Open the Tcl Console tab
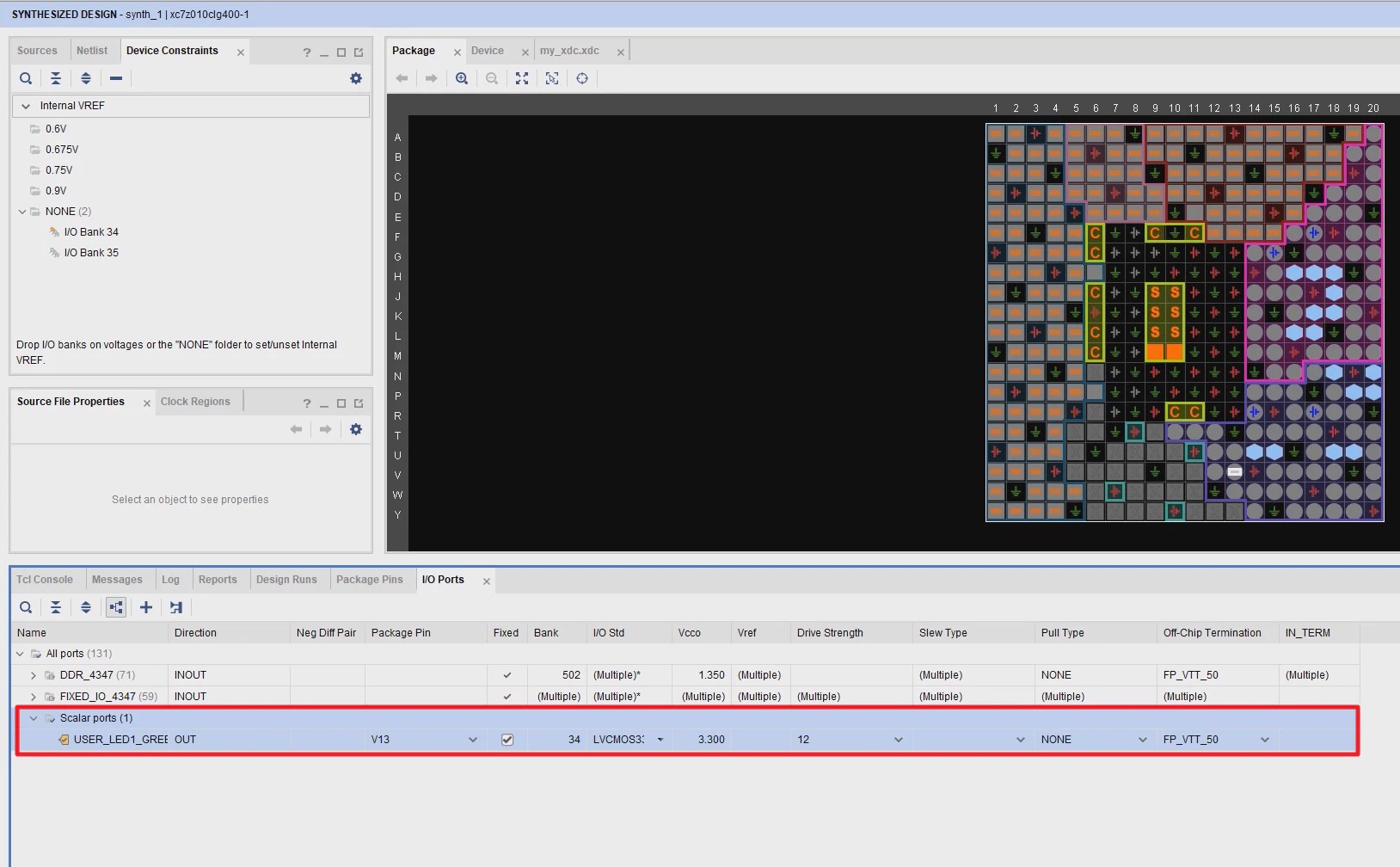The image size is (1400, 867). [x=45, y=580]
